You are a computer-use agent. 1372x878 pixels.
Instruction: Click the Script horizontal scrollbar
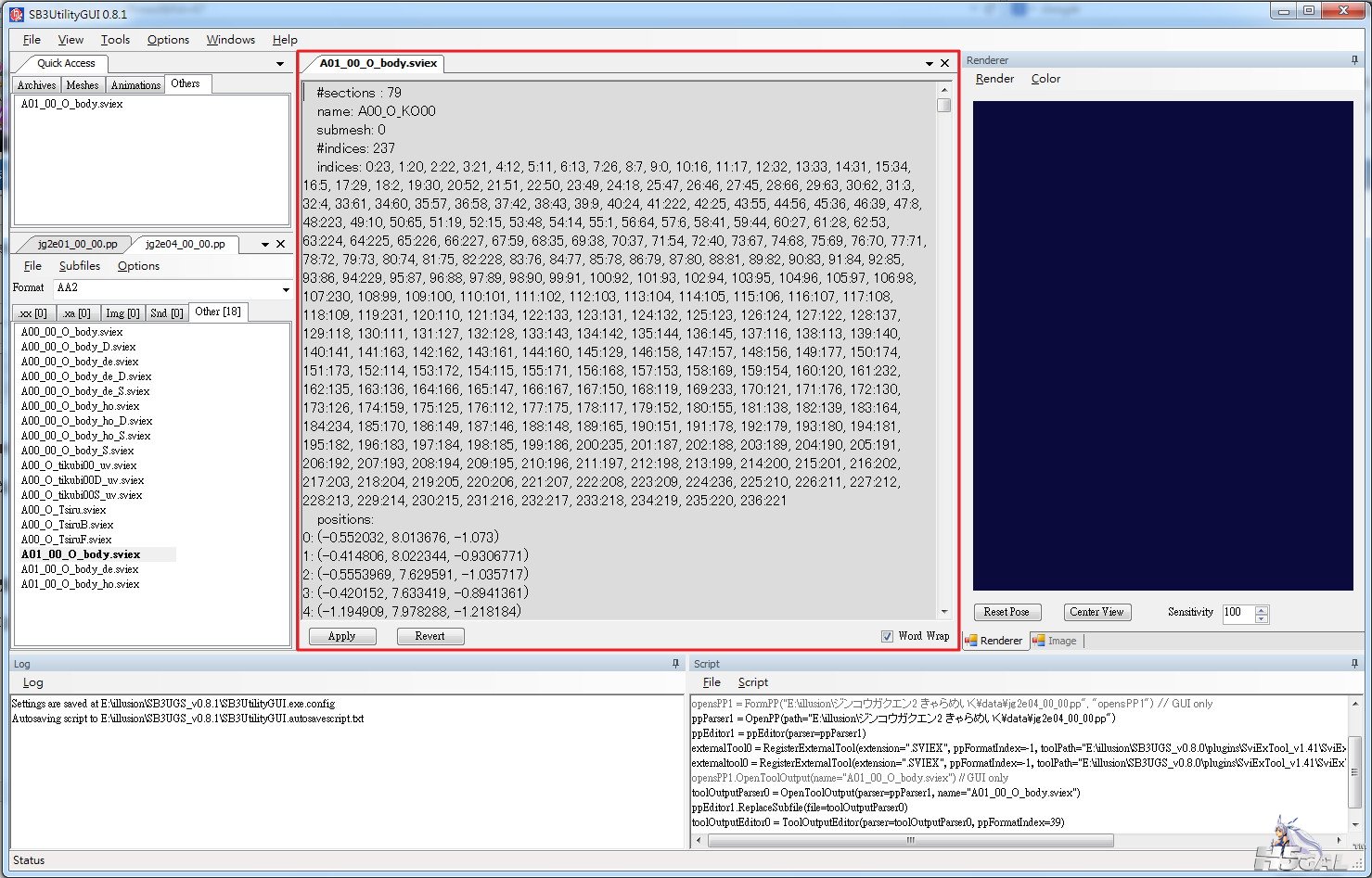point(910,841)
